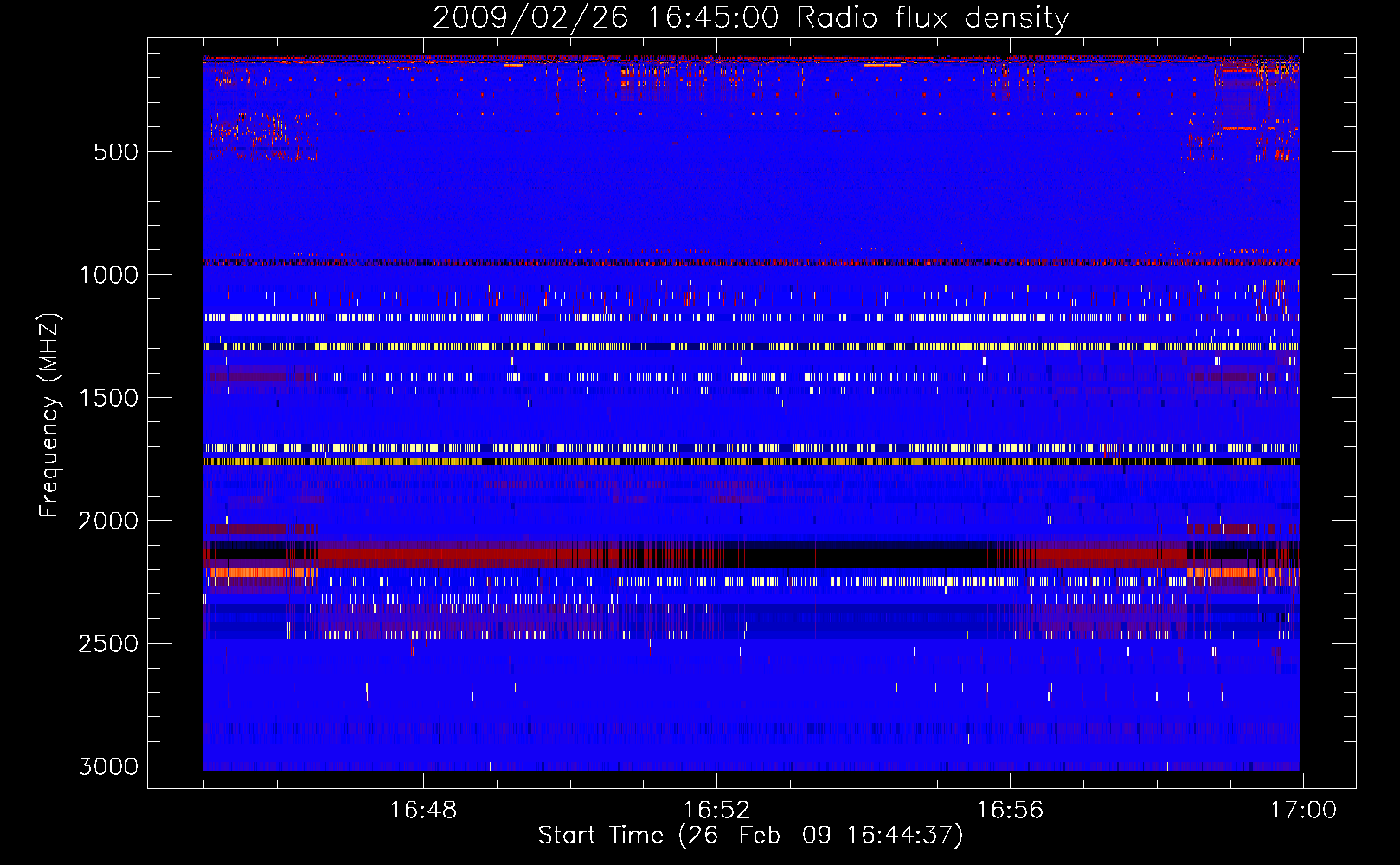Viewport: 1400px width, 865px height.
Task: Click the 'Frequency (MHZ)' y-axis label
Action: tap(49, 415)
